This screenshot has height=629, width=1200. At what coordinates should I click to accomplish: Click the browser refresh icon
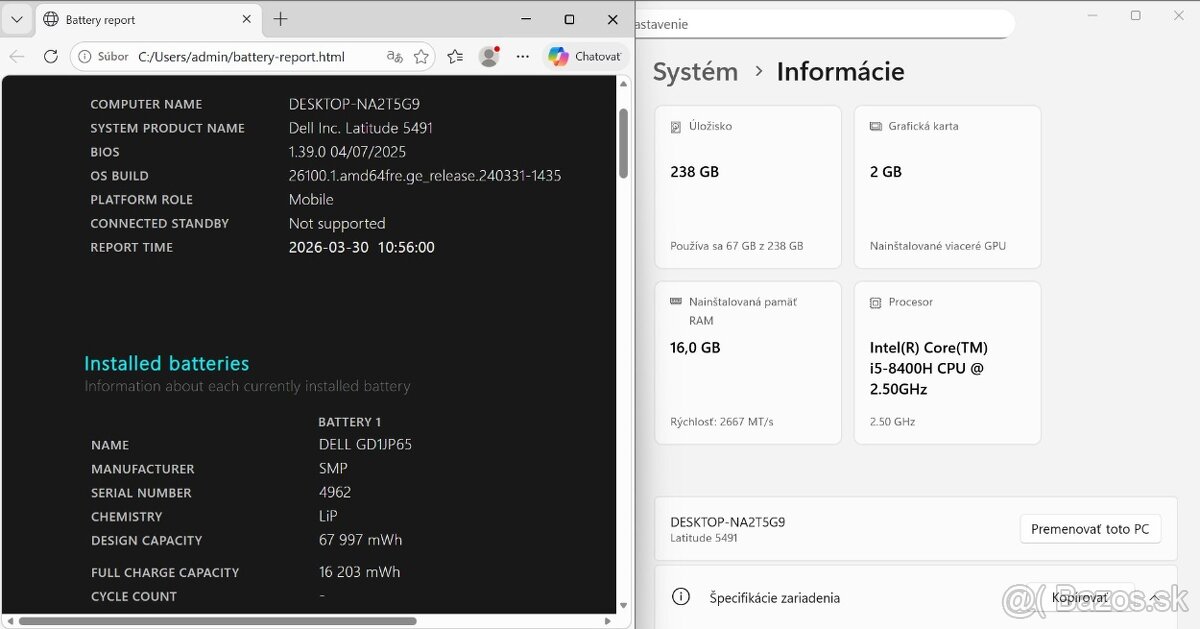[51, 57]
